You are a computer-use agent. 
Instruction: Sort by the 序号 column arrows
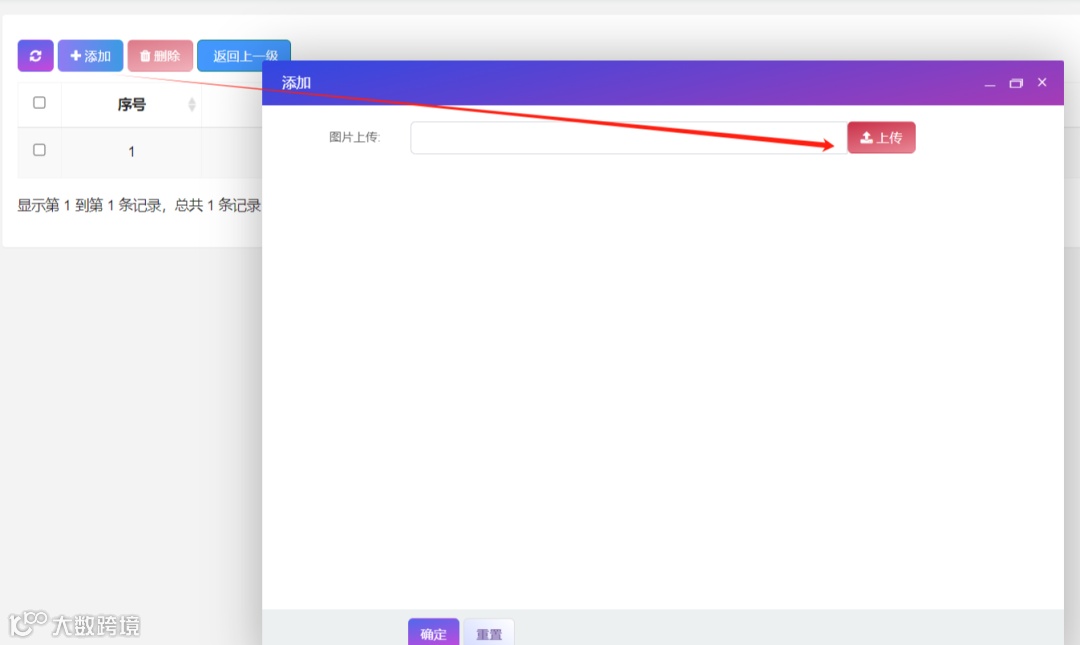pos(191,104)
